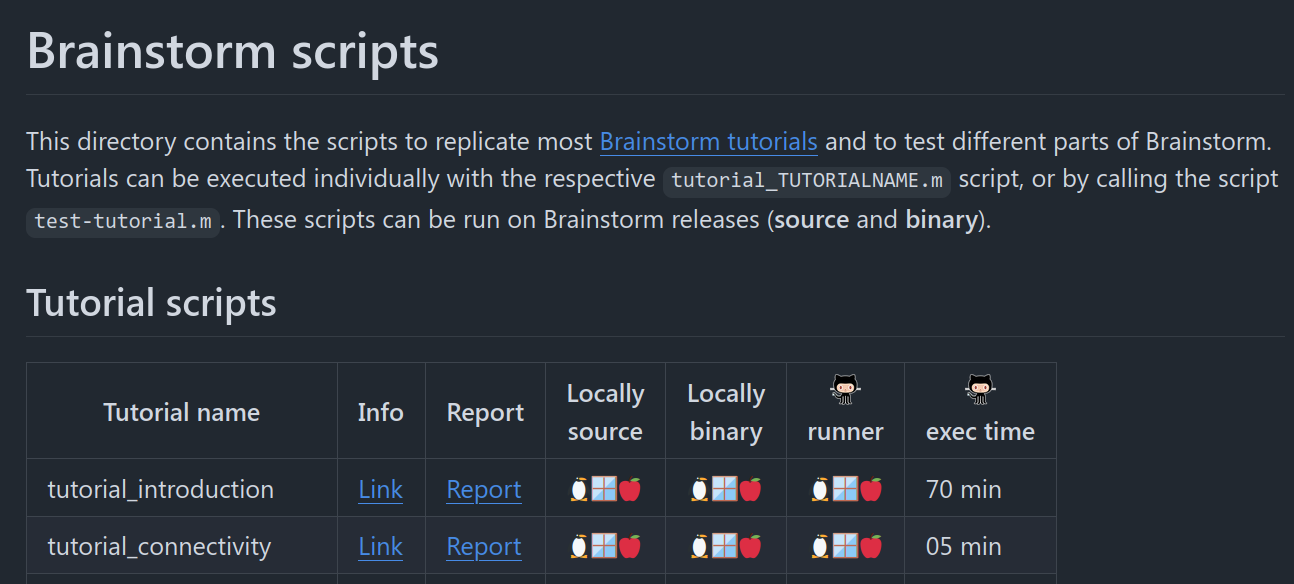Click the penguin icon in tutorial_connectivity Locally binary
The height and width of the screenshot is (584, 1294).
tap(701, 547)
